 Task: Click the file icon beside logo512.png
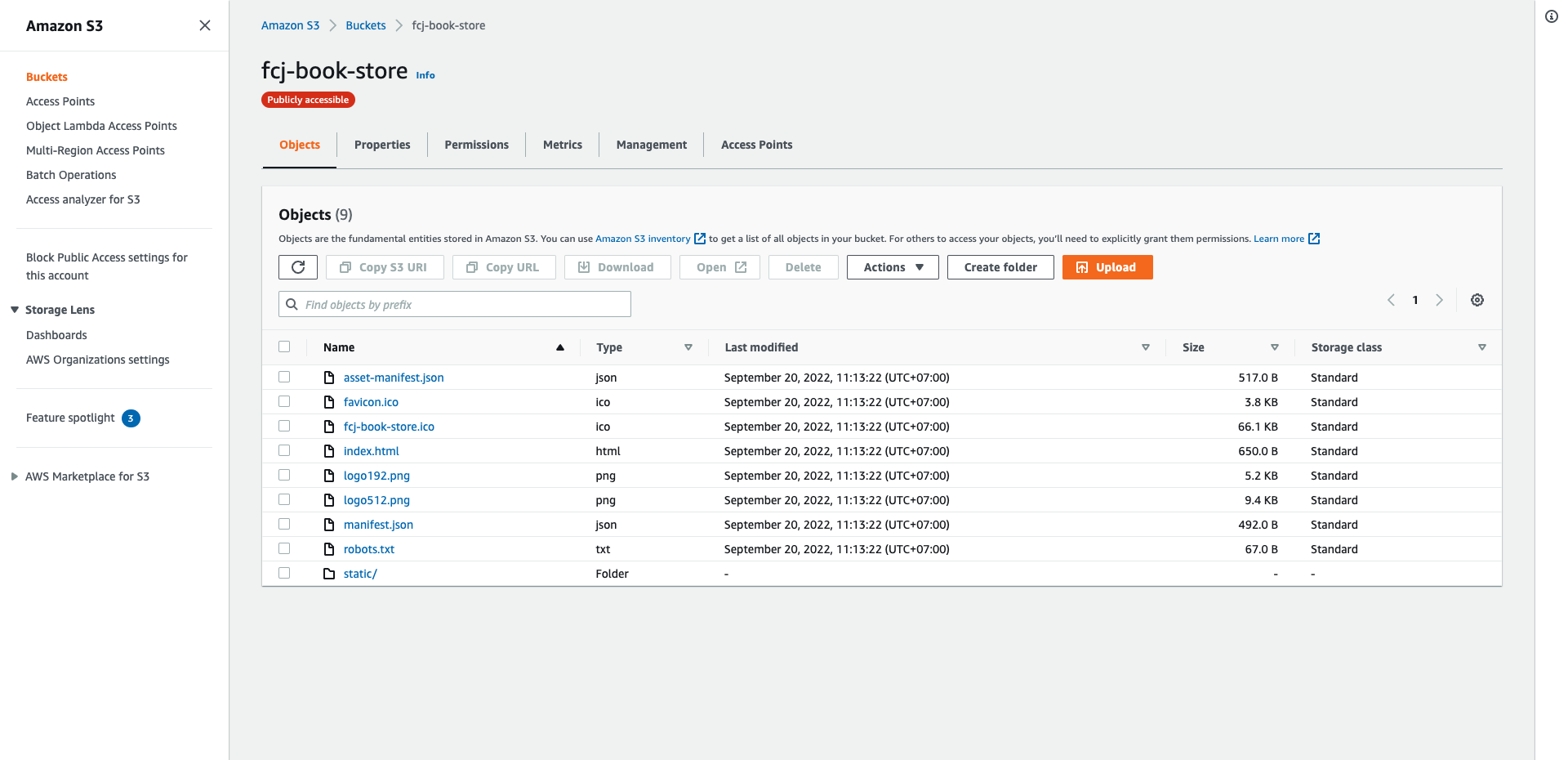pos(329,500)
